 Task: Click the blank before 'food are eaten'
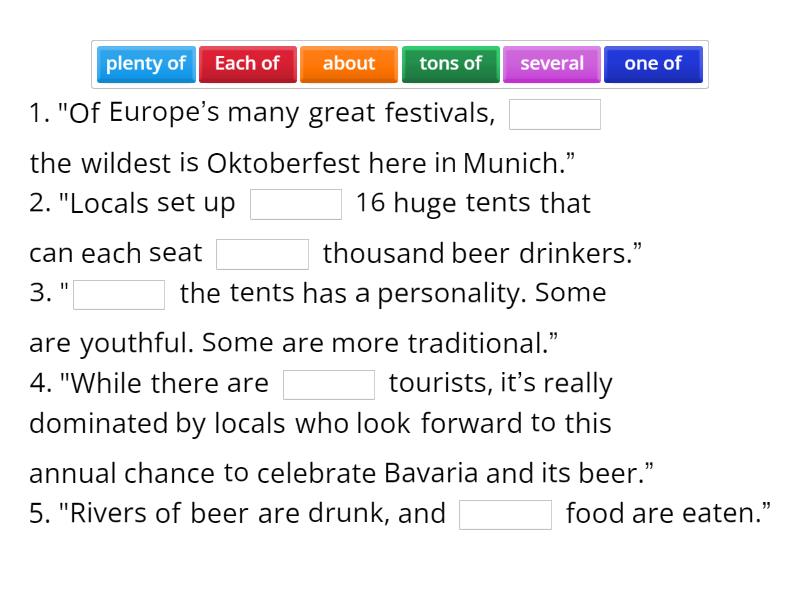[x=505, y=515]
